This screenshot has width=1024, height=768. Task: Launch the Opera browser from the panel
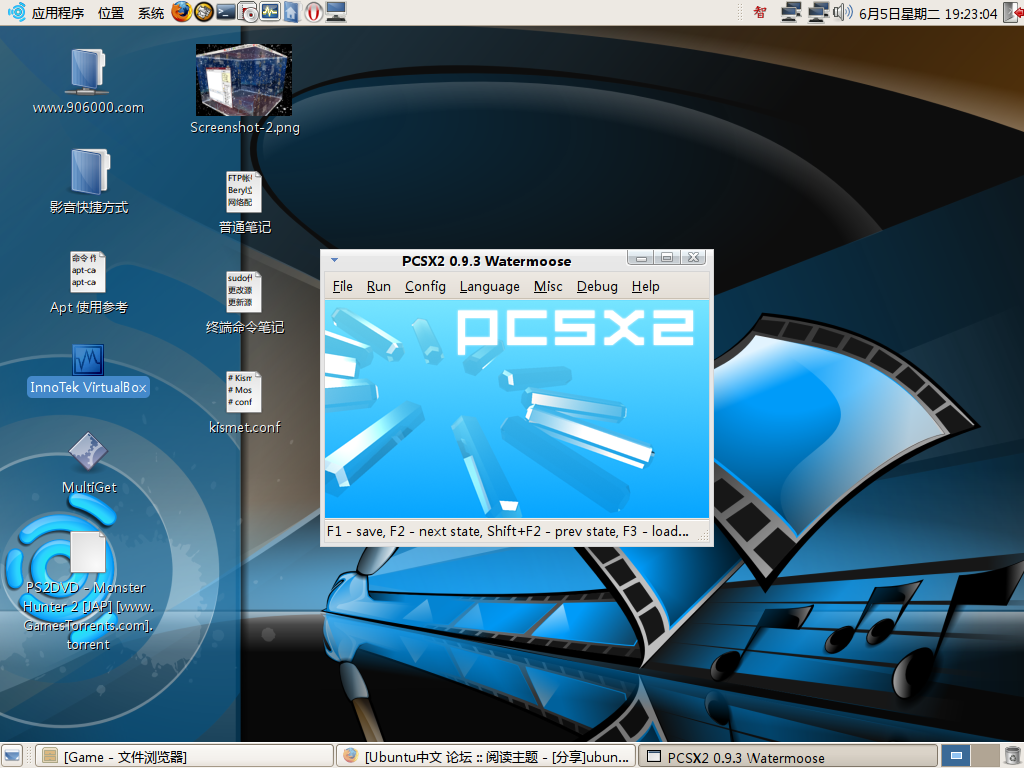[313, 12]
